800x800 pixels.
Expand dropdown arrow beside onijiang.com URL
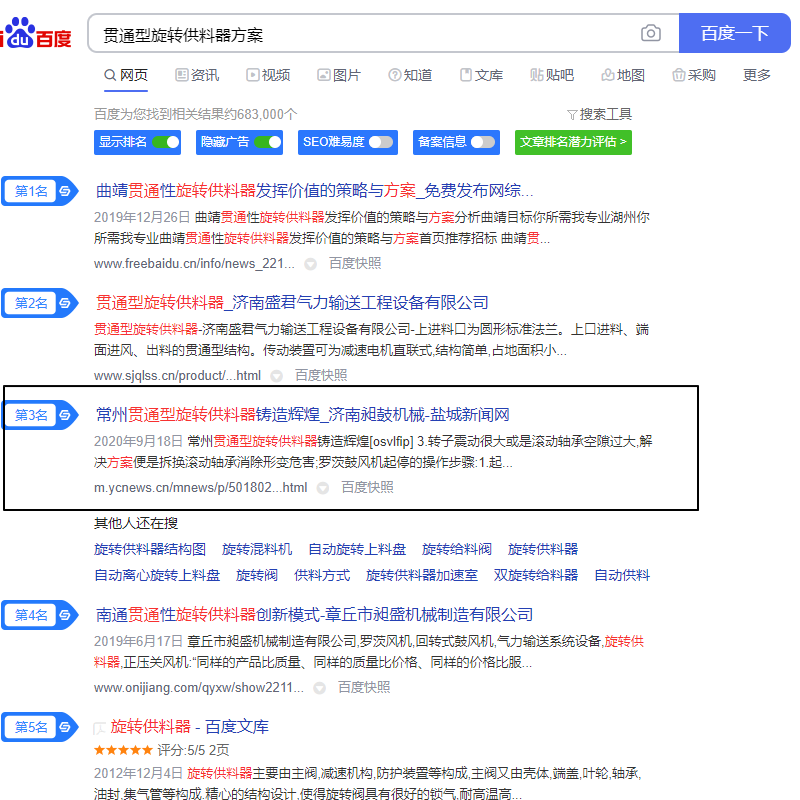click(x=319, y=688)
